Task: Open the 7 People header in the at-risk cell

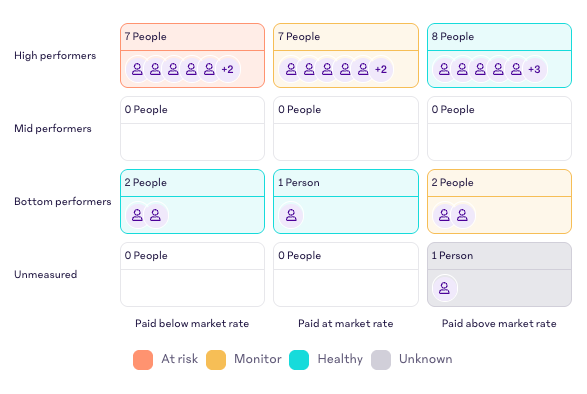Action: point(192,37)
